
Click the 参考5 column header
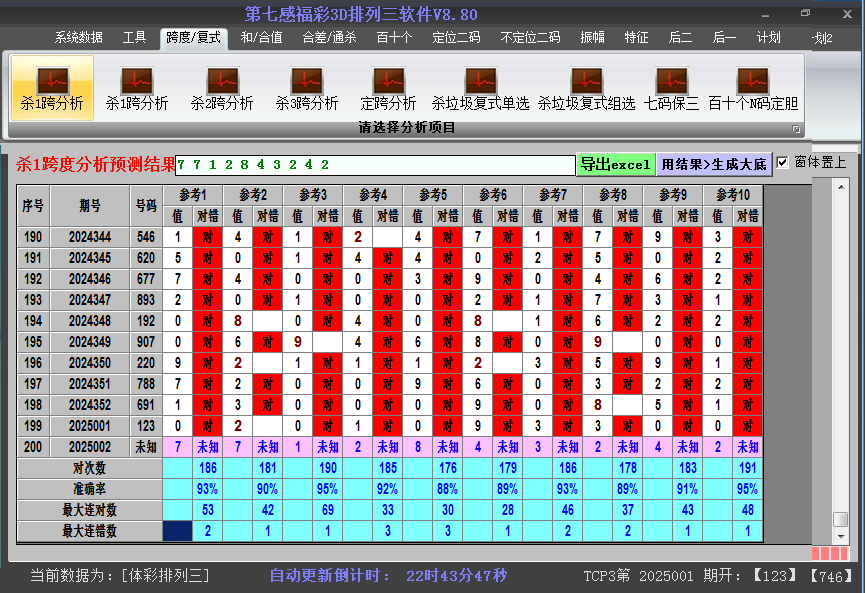[433, 195]
